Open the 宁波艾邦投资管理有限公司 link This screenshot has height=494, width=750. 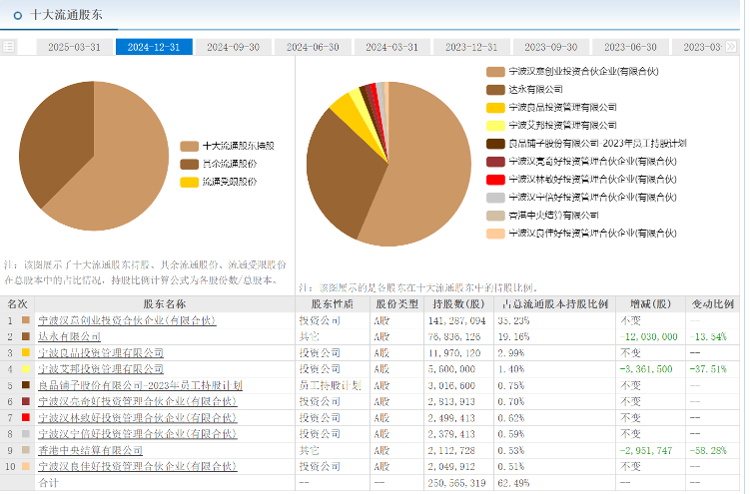click(x=100, y=369)
